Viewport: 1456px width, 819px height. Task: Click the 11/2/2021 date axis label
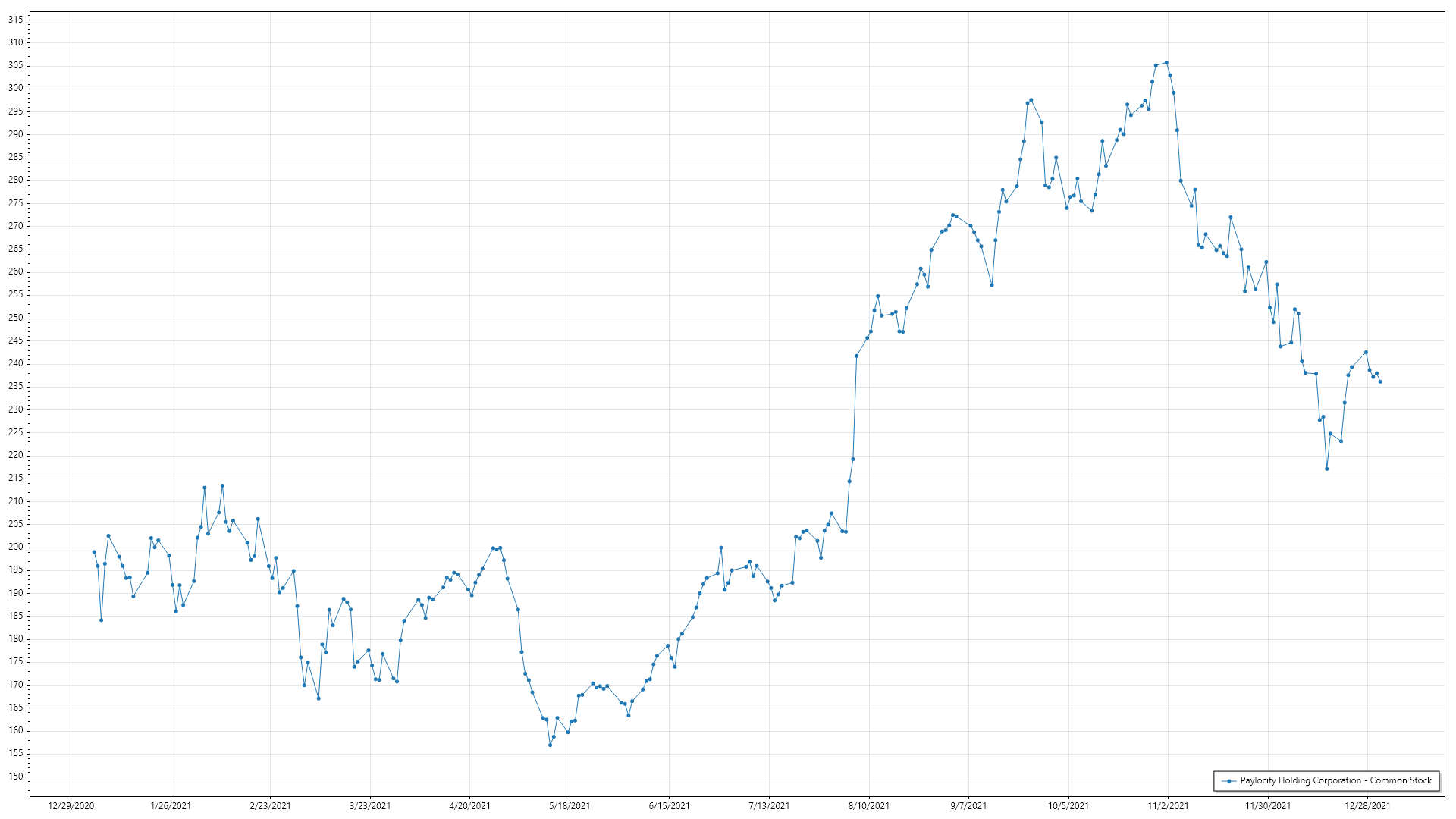(x=1168, y=805)
